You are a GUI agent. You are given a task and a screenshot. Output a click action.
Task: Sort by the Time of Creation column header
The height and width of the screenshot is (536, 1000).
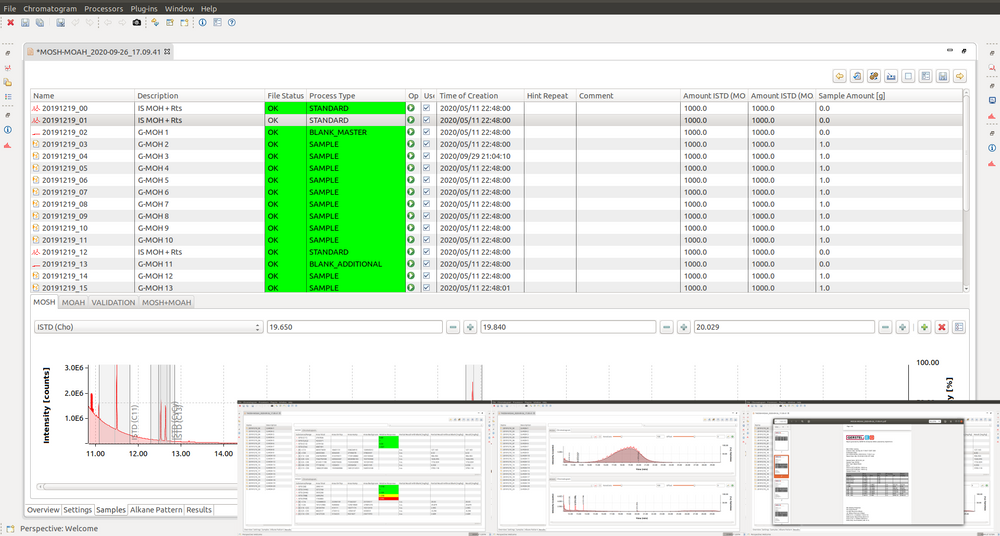tap(480, 96)
